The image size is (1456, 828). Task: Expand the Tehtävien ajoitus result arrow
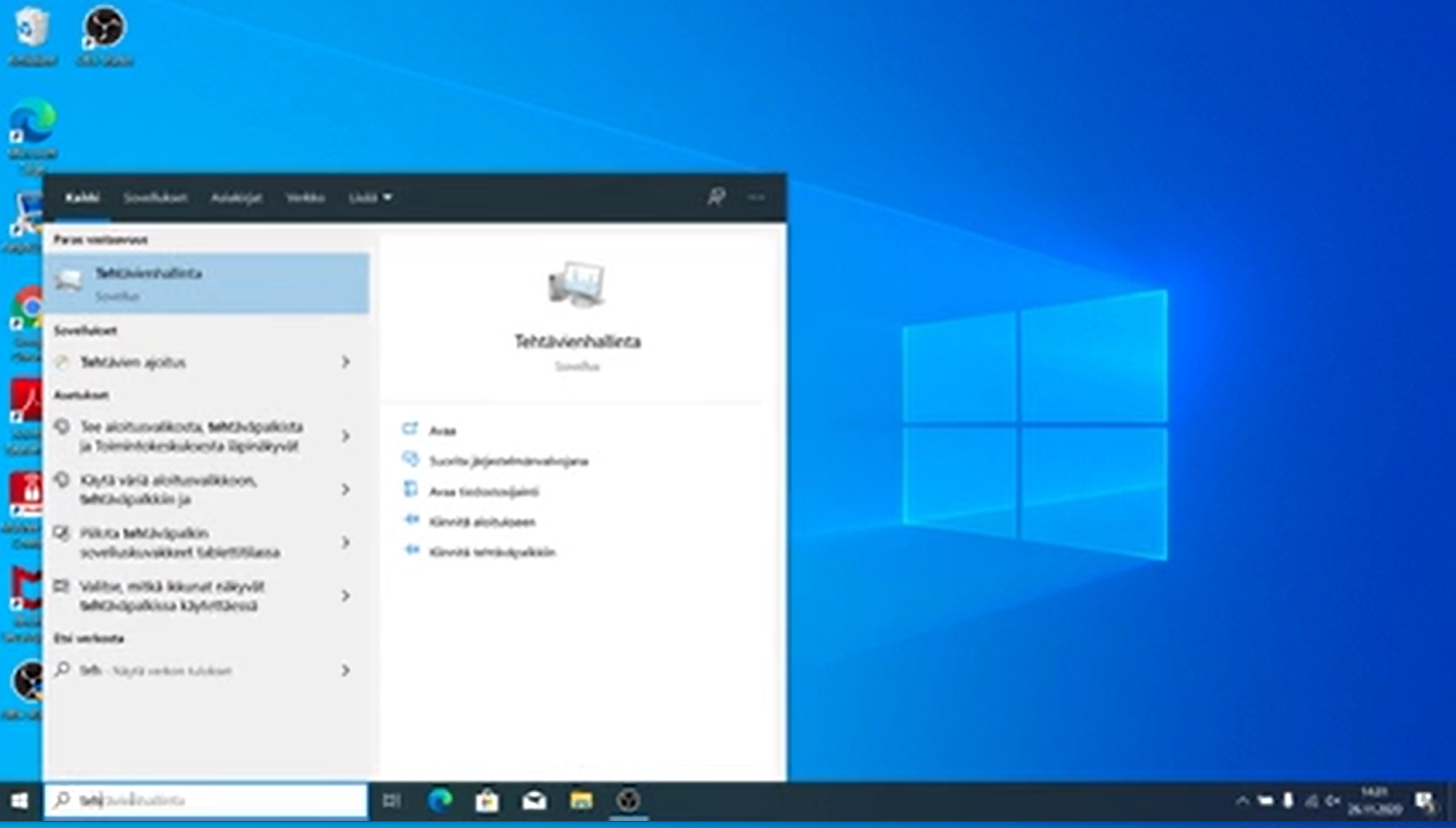[345, 362]
